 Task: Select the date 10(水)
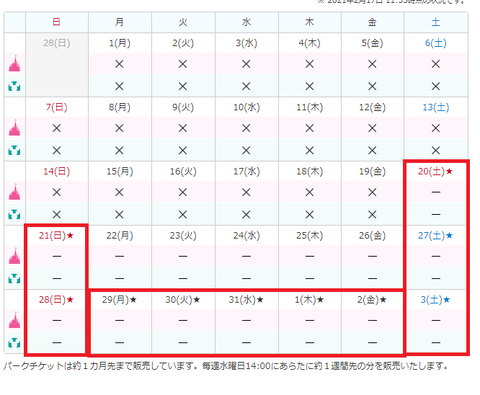tap(246, 107)
